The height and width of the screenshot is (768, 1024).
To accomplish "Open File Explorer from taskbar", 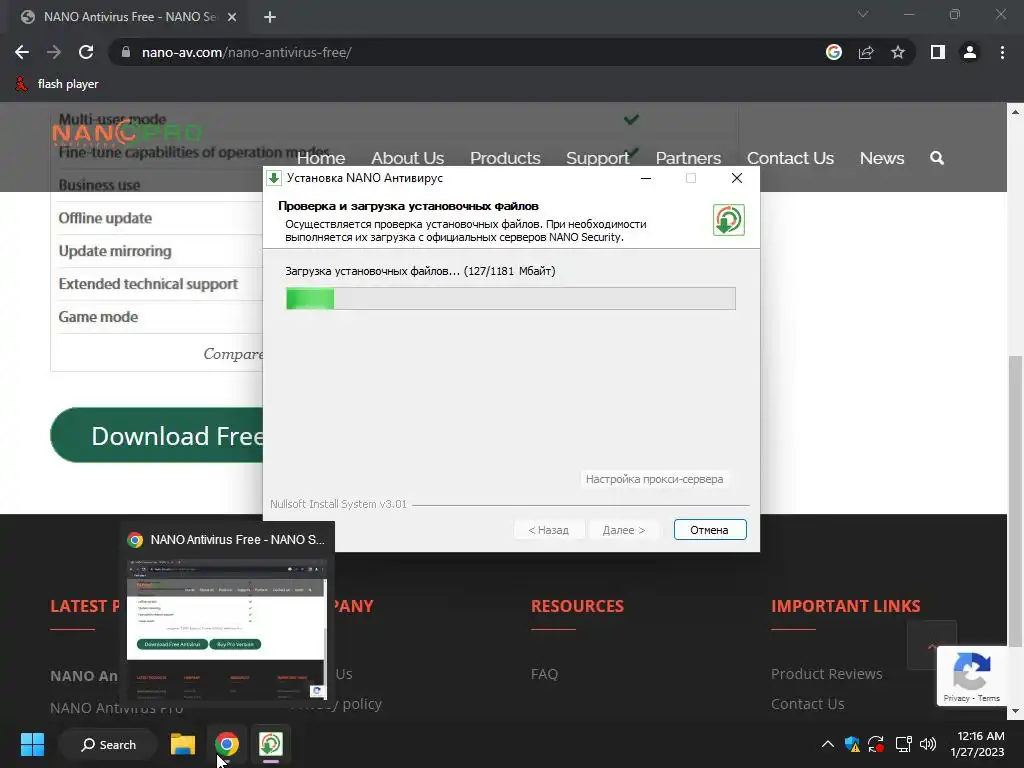I will point(183,744).
